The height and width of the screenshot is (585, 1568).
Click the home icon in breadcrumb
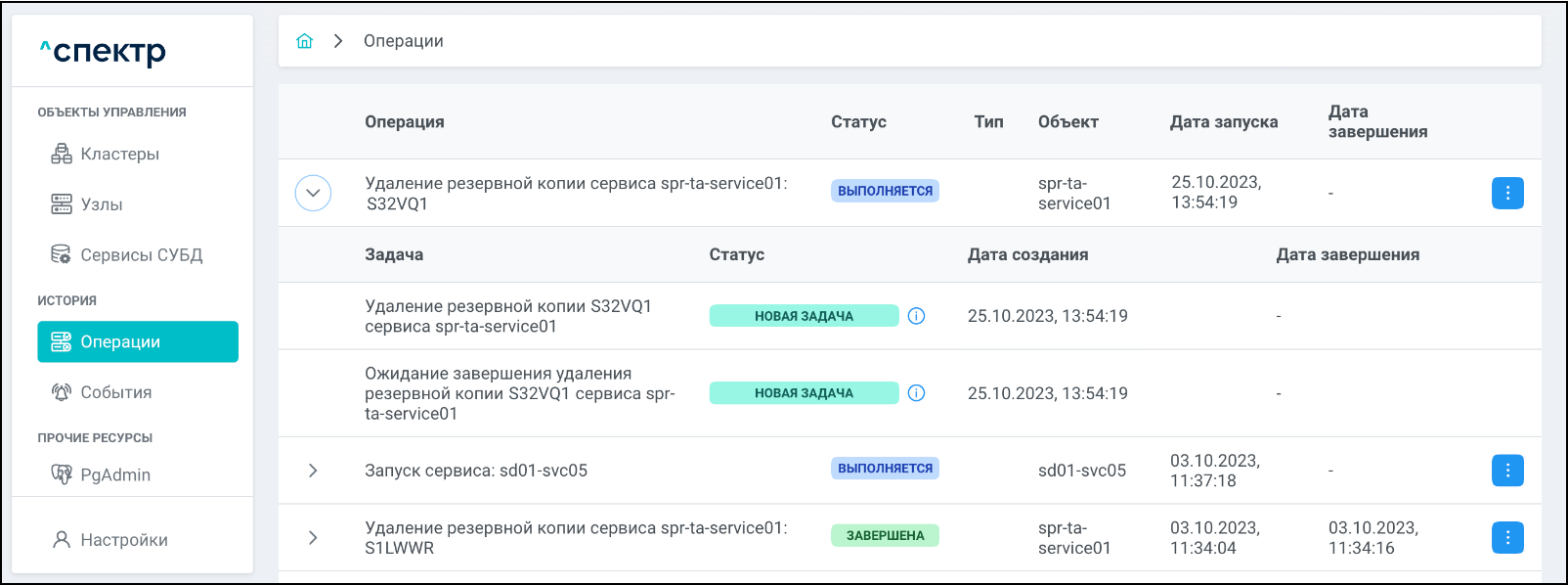305,41
